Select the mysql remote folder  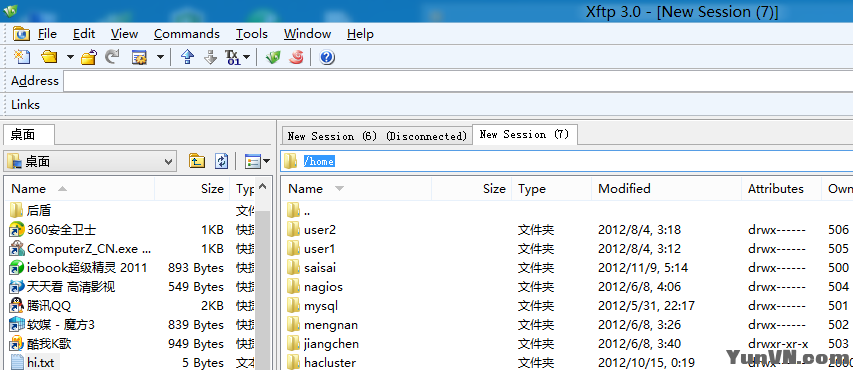click(x=312, y=306)
